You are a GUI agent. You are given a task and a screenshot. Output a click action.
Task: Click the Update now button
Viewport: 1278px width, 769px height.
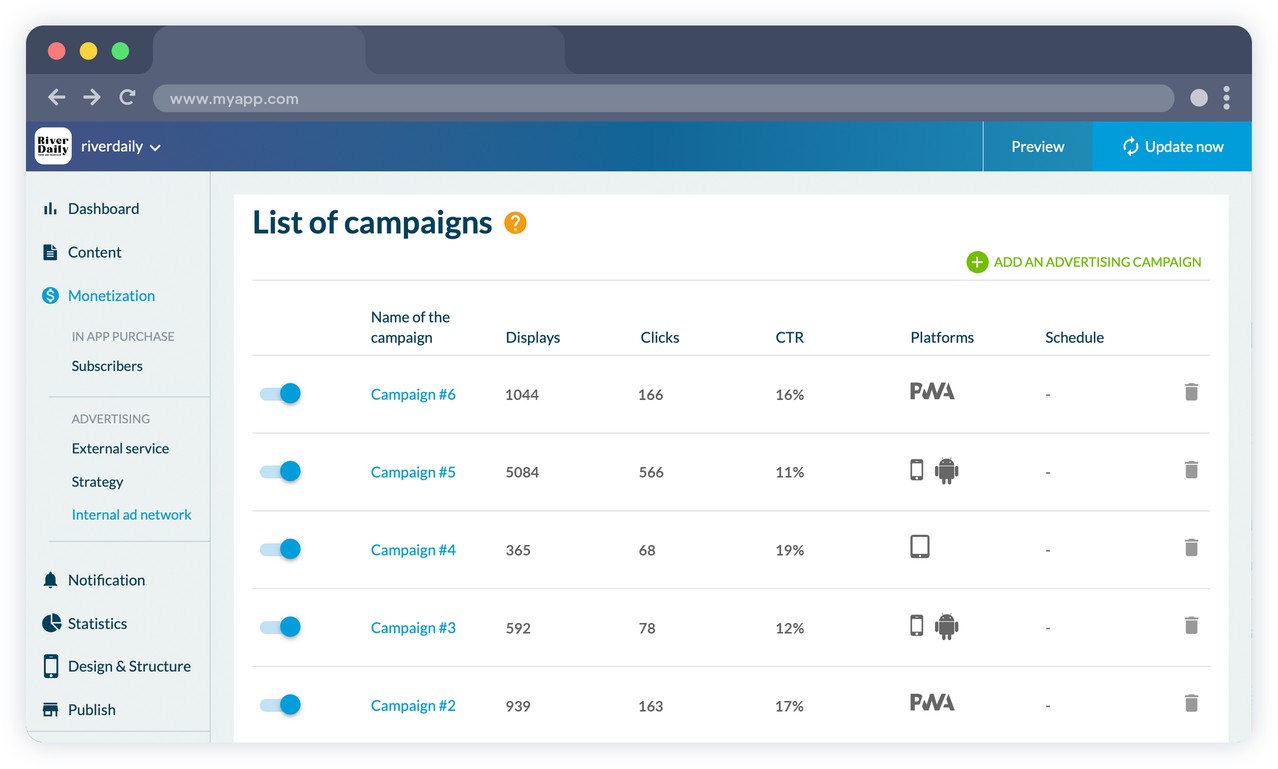pos(1172,147)
